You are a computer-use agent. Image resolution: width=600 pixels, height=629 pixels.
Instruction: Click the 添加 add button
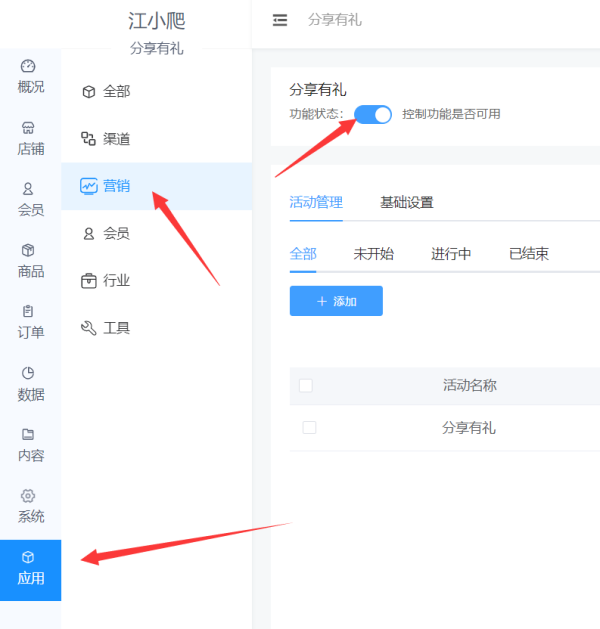336,301
